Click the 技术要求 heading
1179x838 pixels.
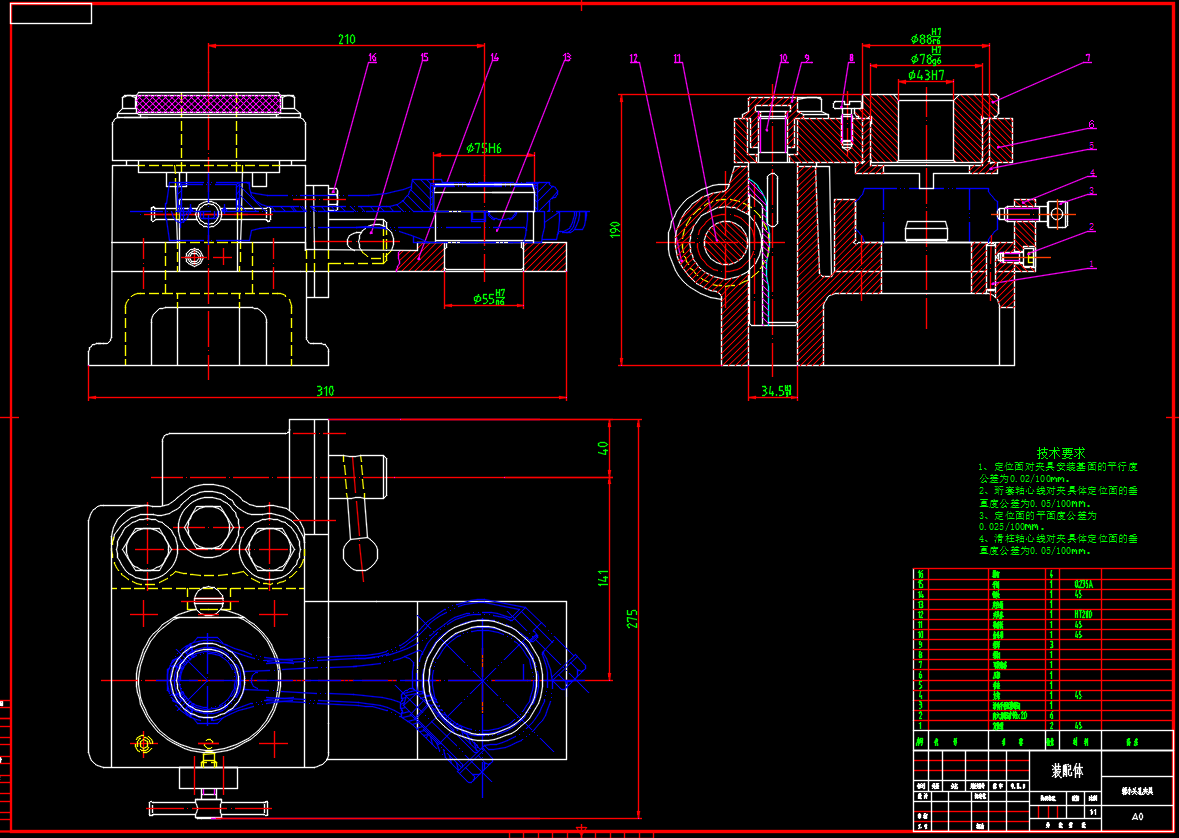point(1061,454)
